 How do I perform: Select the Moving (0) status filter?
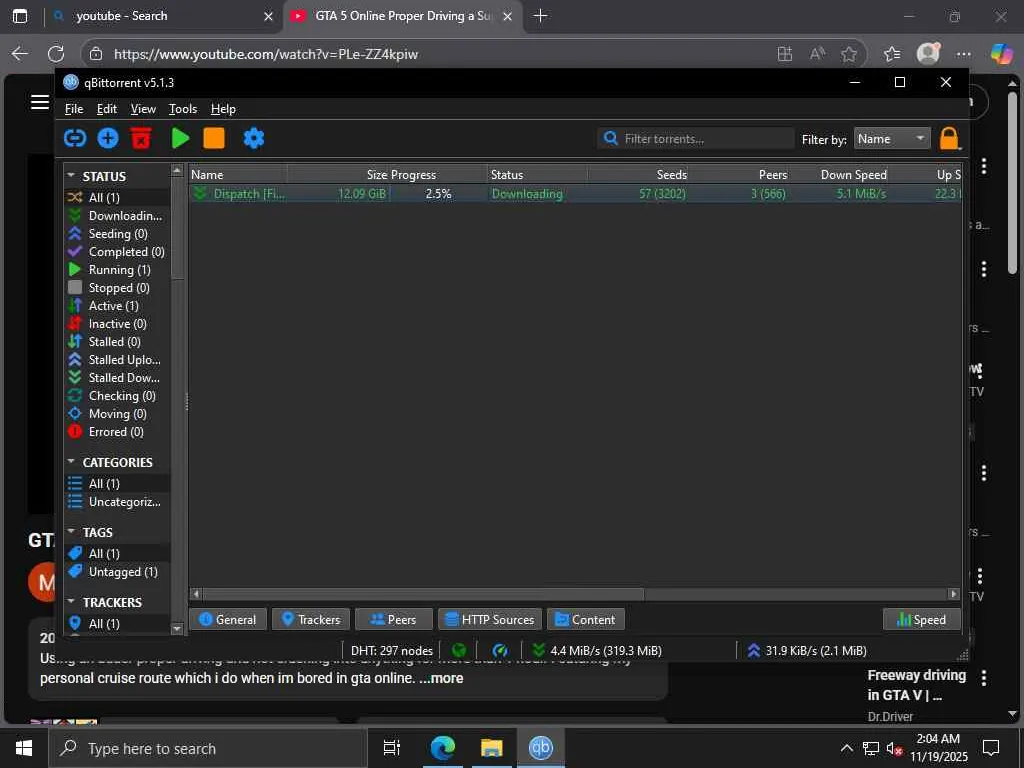[x=116, y=414]
